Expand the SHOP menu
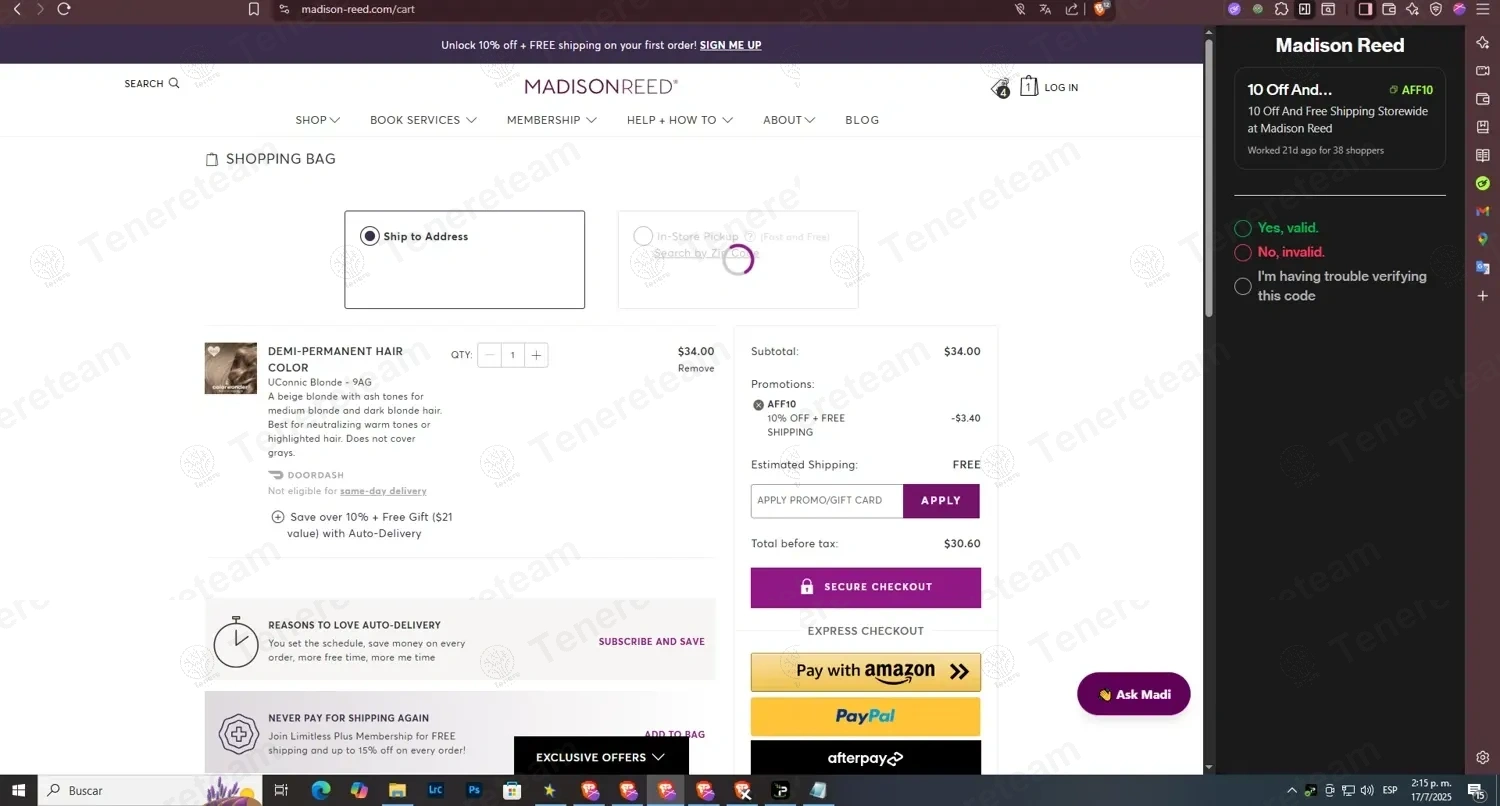The image size is (1500, 806). tap(318, 120)
